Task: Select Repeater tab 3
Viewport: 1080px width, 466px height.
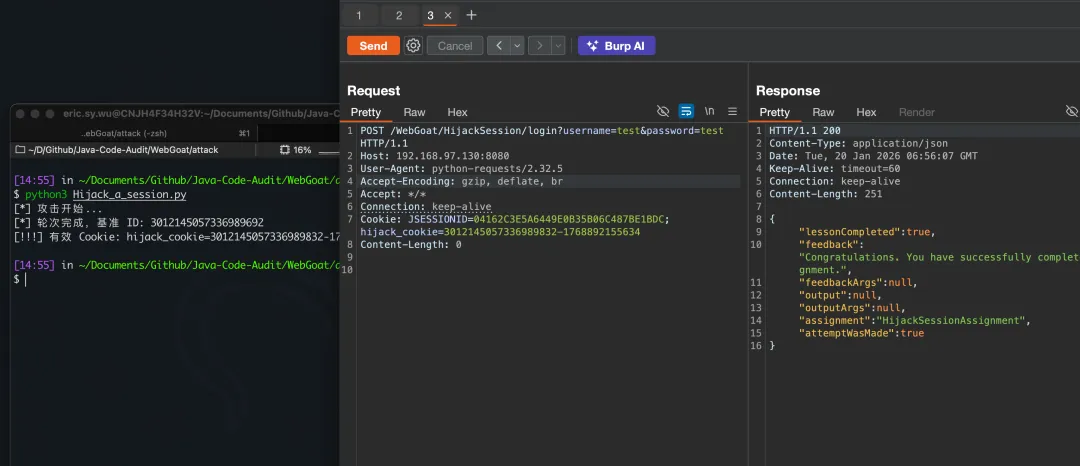Action: coord(430,15)
